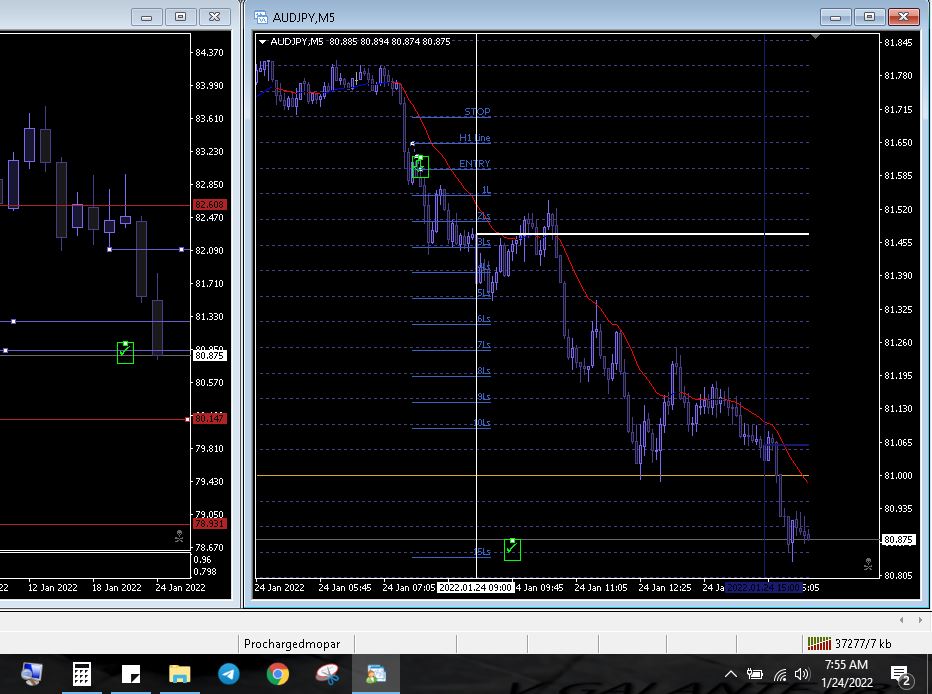The width and height of the screenshot is (932, 694).
Task: Open the volume speaker tray icon
Action: (x=802, y=674)
